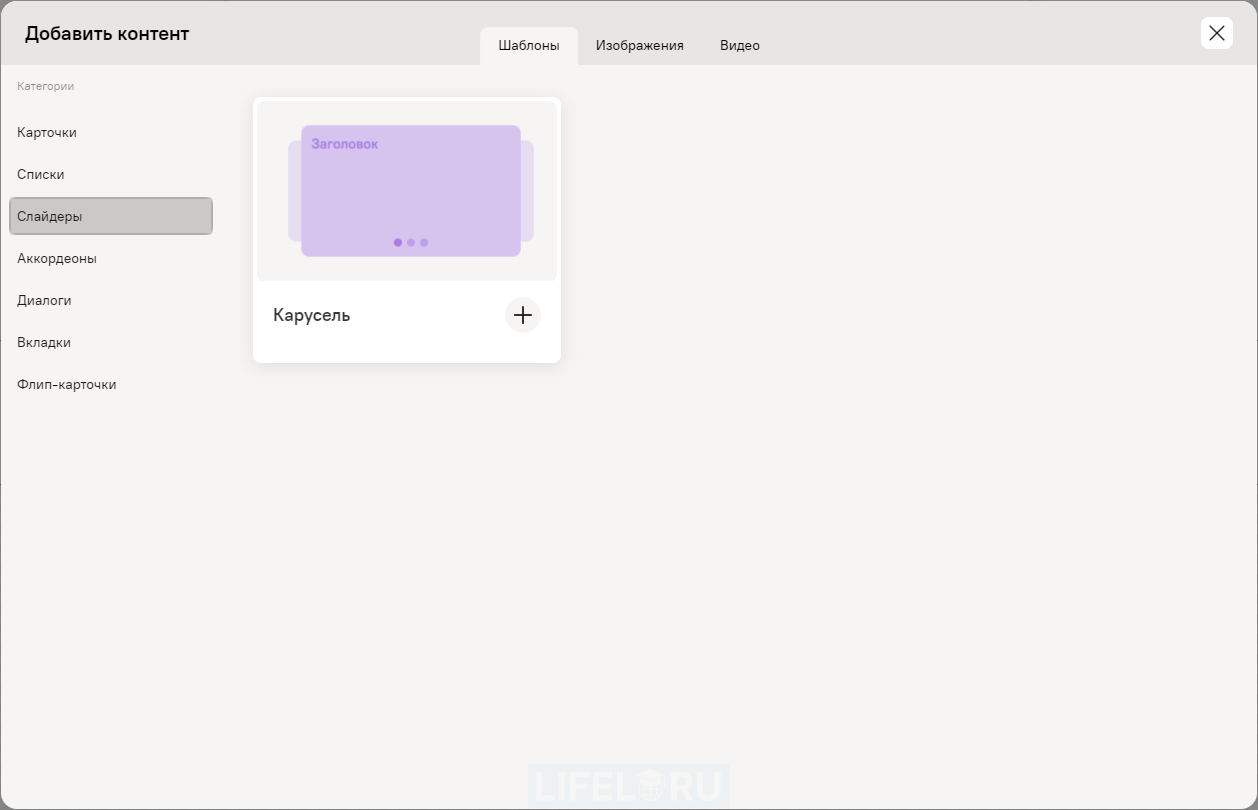Open the Видео tab
Viewport: 1258px width, 810px height.
tap(740, 46)
